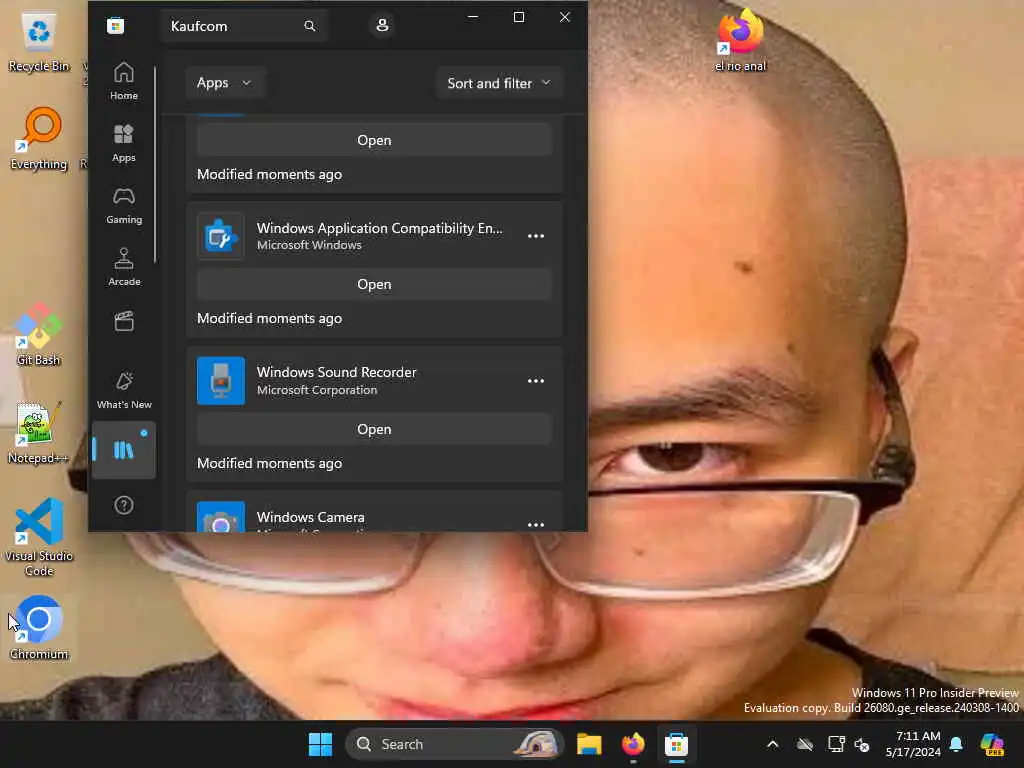
Task: Expand the Apps filter dropdown
Action: pos(224,83)
